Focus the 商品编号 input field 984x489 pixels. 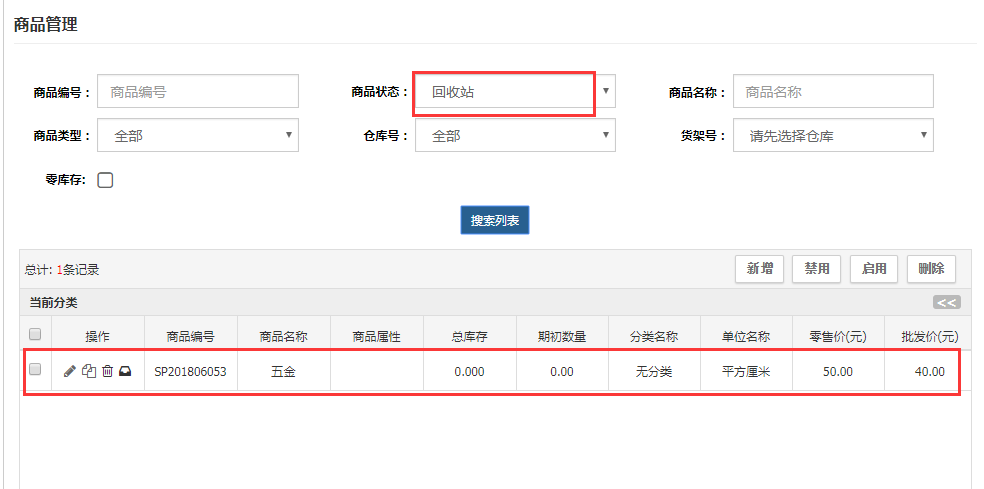(198, 92)
